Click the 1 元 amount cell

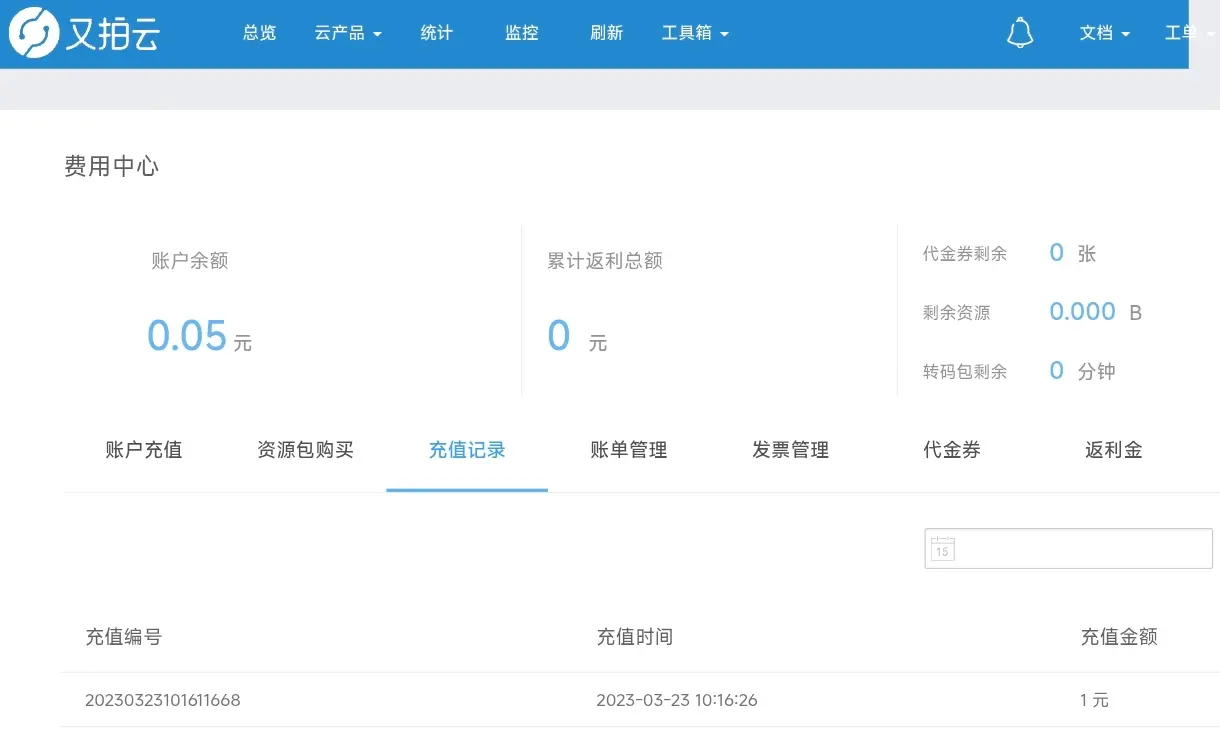point(1094,700)
